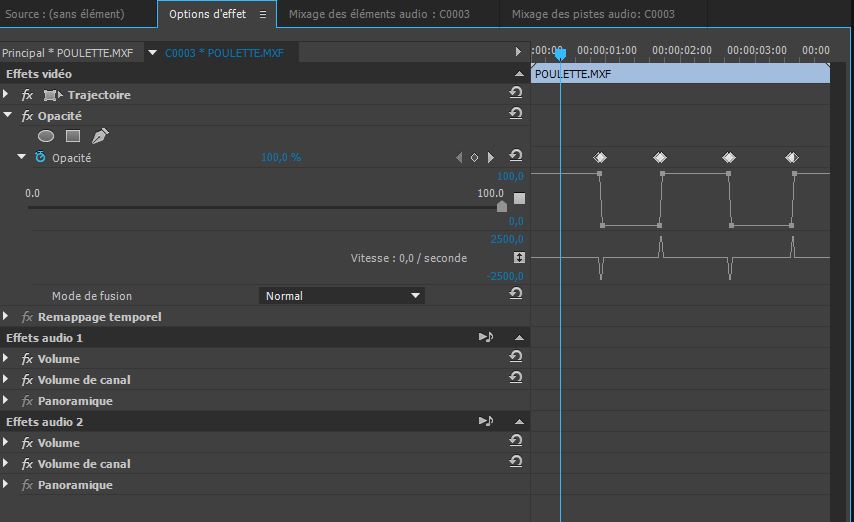Select the first opacity keyframe in timeline

[x=599, y=158]
